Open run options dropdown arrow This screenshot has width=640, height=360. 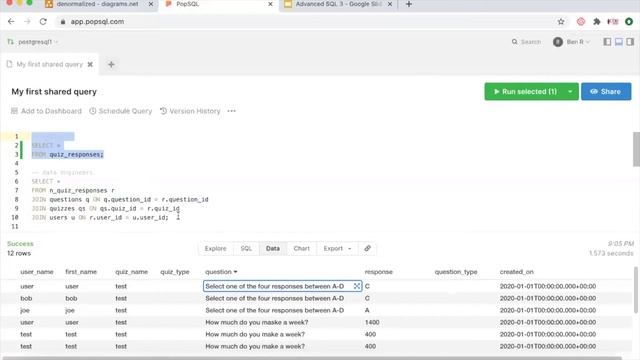(570, 91)
